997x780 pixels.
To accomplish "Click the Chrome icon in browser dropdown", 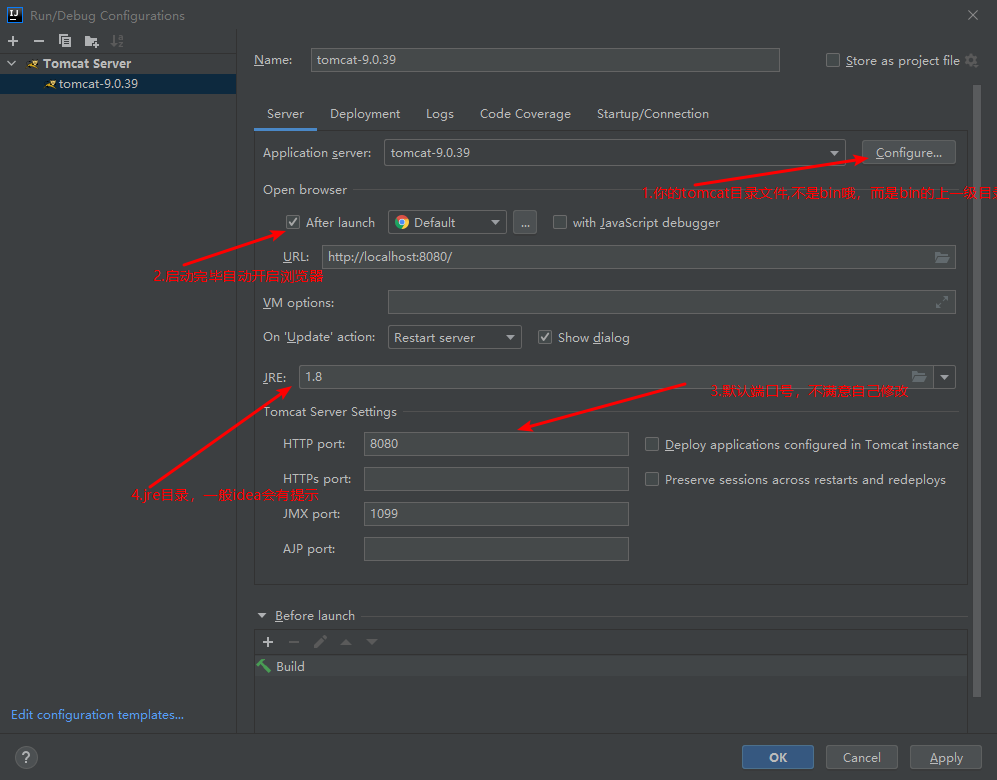I will (402, 222).
